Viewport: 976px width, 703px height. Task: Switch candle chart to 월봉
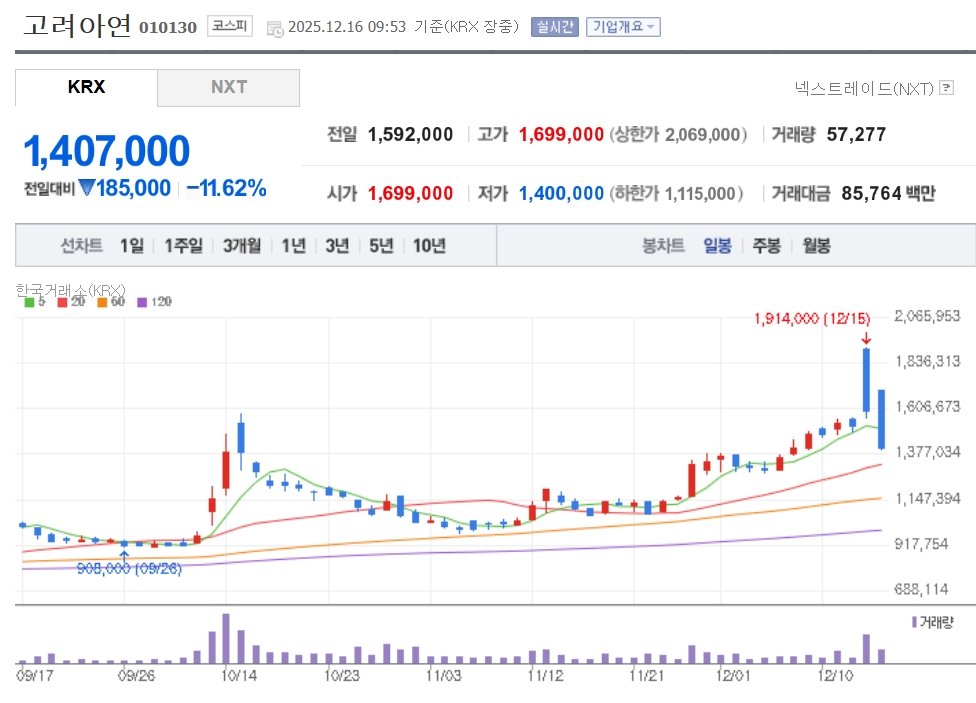pos(816,245)
